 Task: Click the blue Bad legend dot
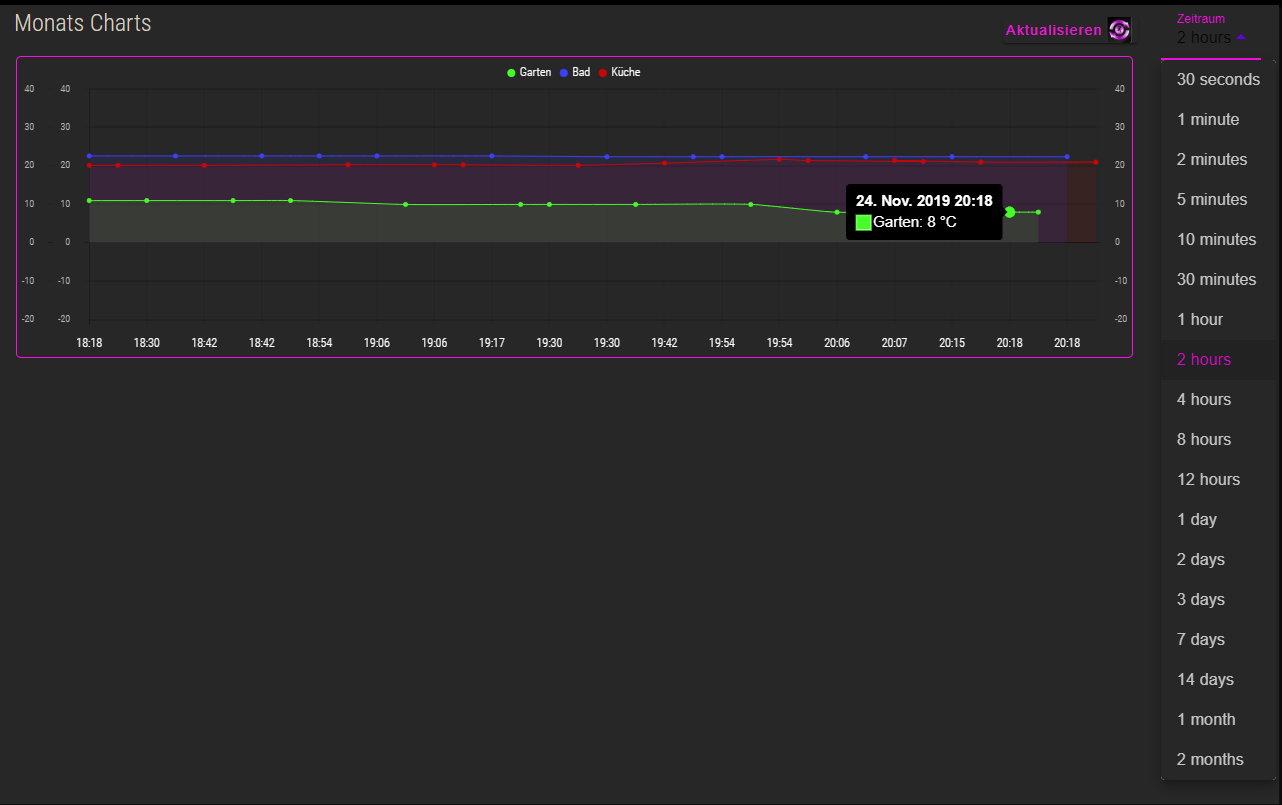pyautogui.click(x=563, y=73)
